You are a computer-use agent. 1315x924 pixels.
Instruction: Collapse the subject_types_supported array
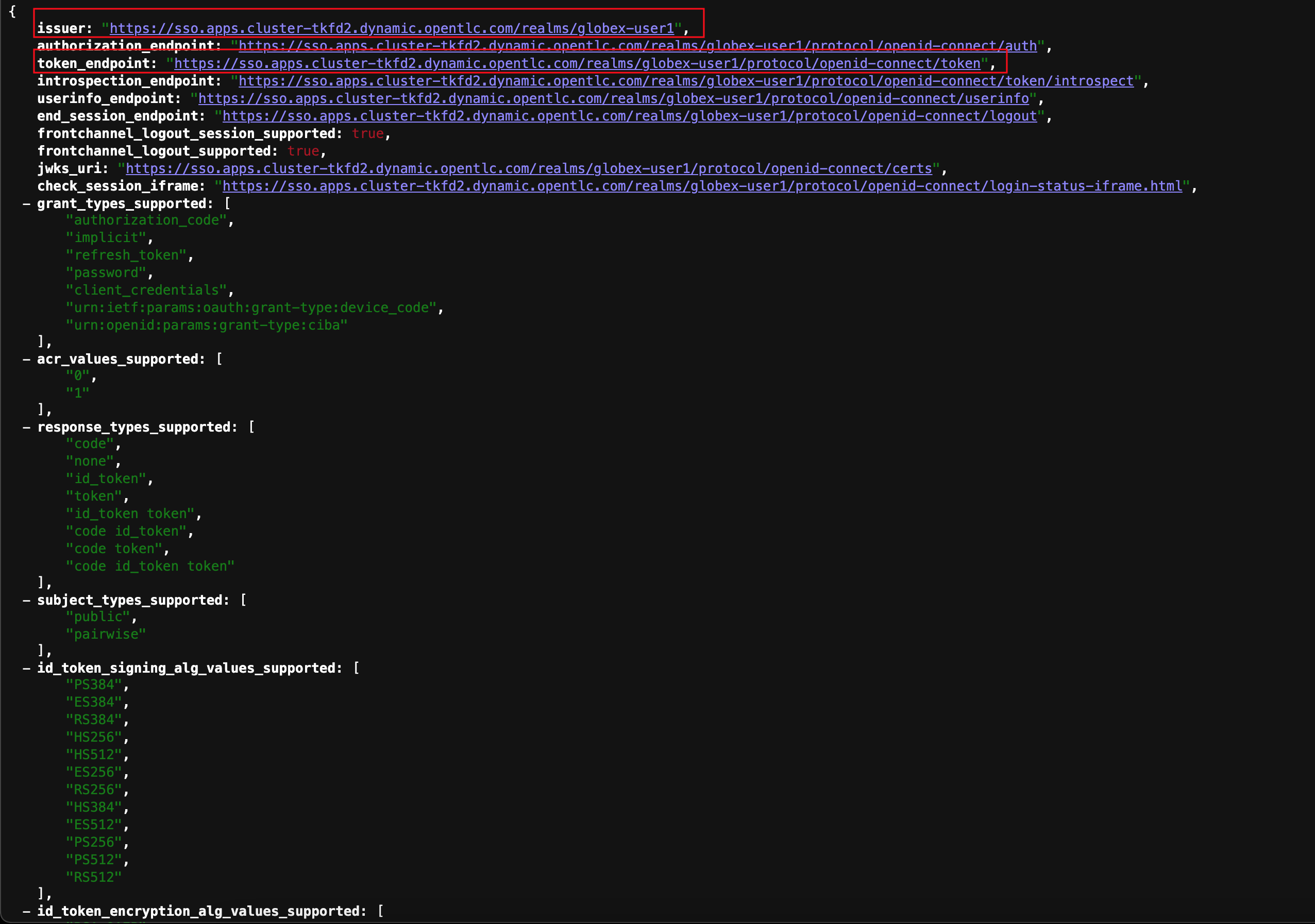26,601
